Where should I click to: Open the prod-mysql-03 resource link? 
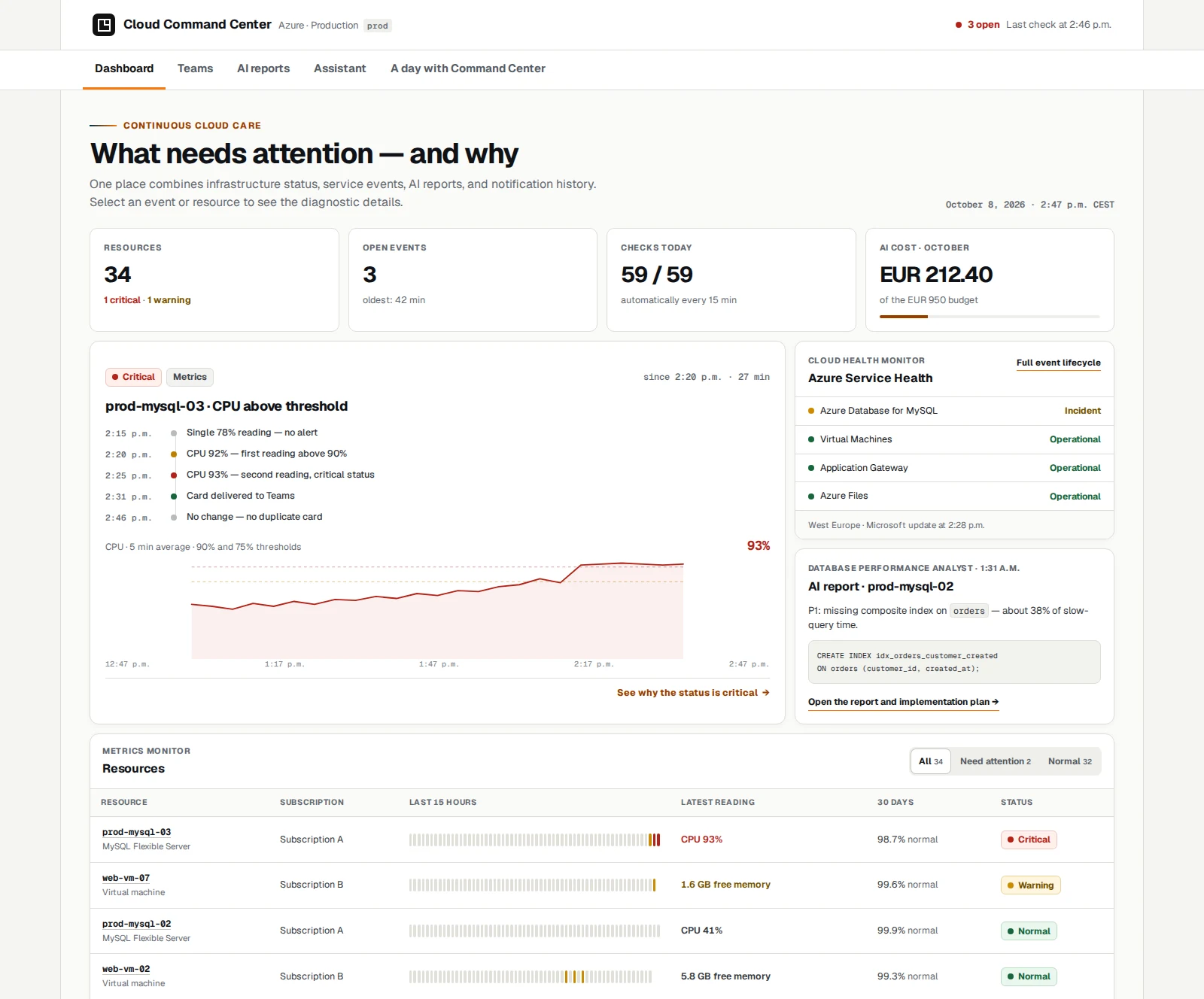[x=136, y=832]
